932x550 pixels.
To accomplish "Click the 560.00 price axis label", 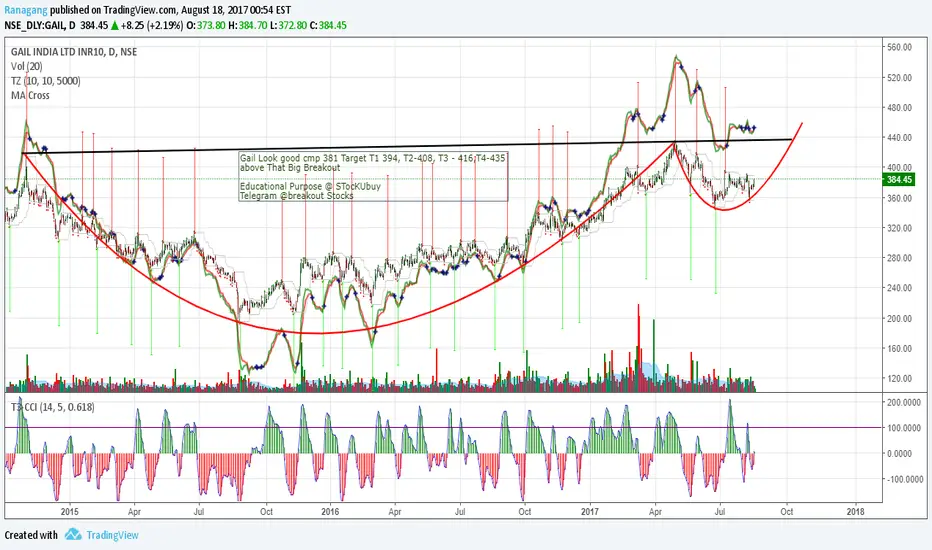I will tap(899, 48).
